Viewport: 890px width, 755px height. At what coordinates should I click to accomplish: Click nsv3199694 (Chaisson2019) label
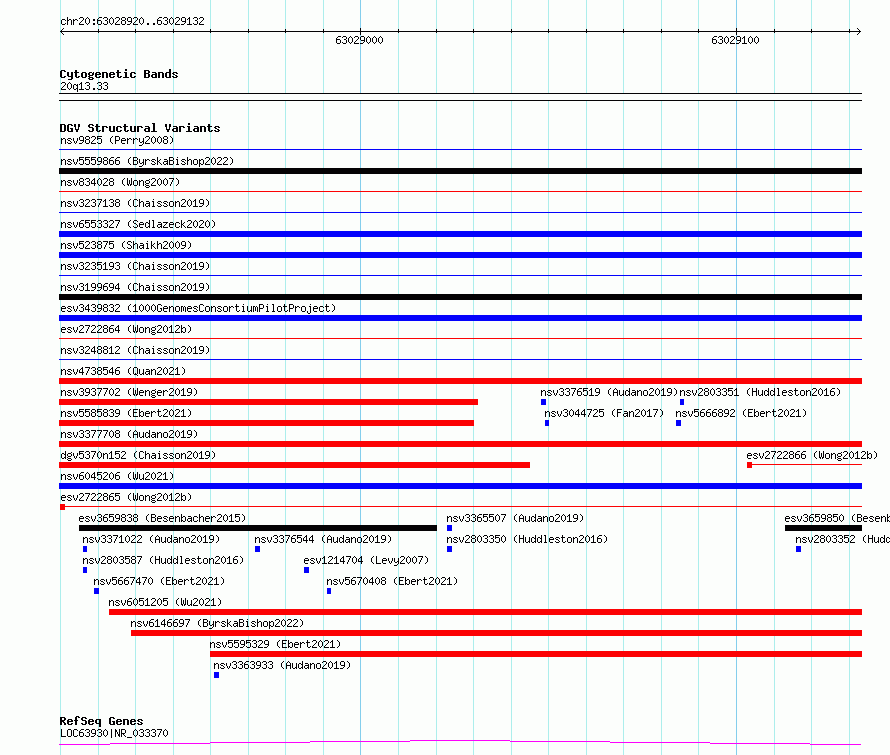(135, 287)
